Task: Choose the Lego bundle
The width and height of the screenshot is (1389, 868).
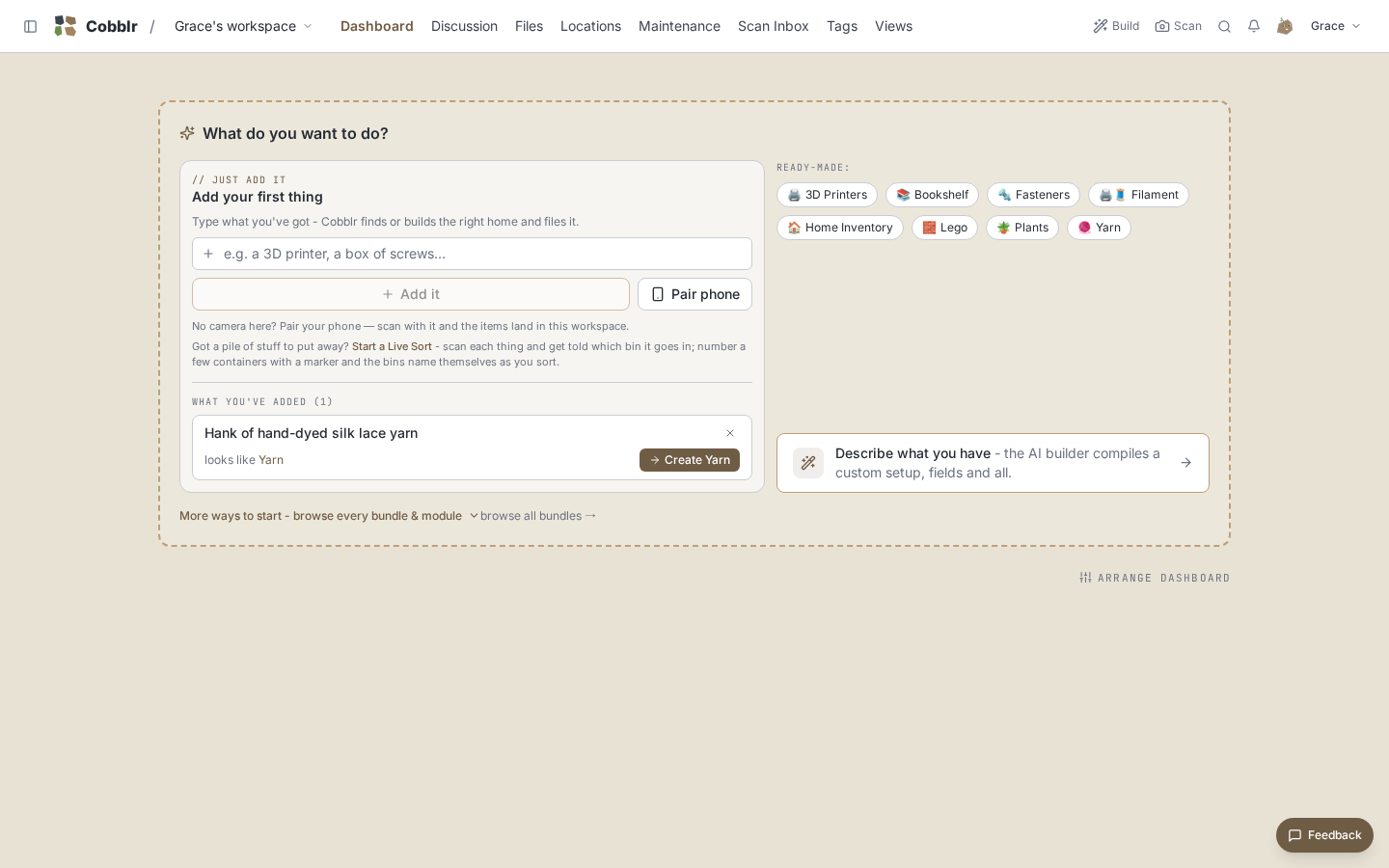Action: [x=944, y=228]
